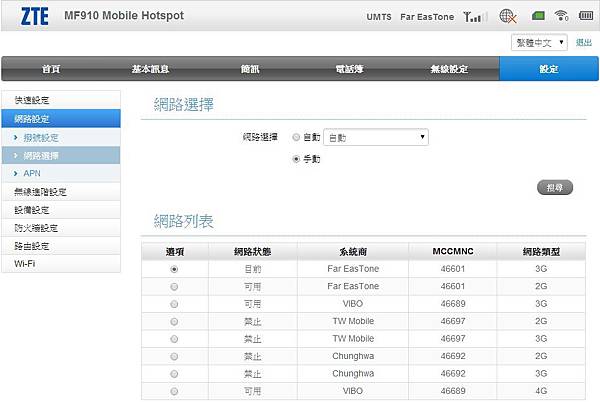Click the 系統商 column header
The height and width of the screenshot is (402, 600).
[353, 251]
